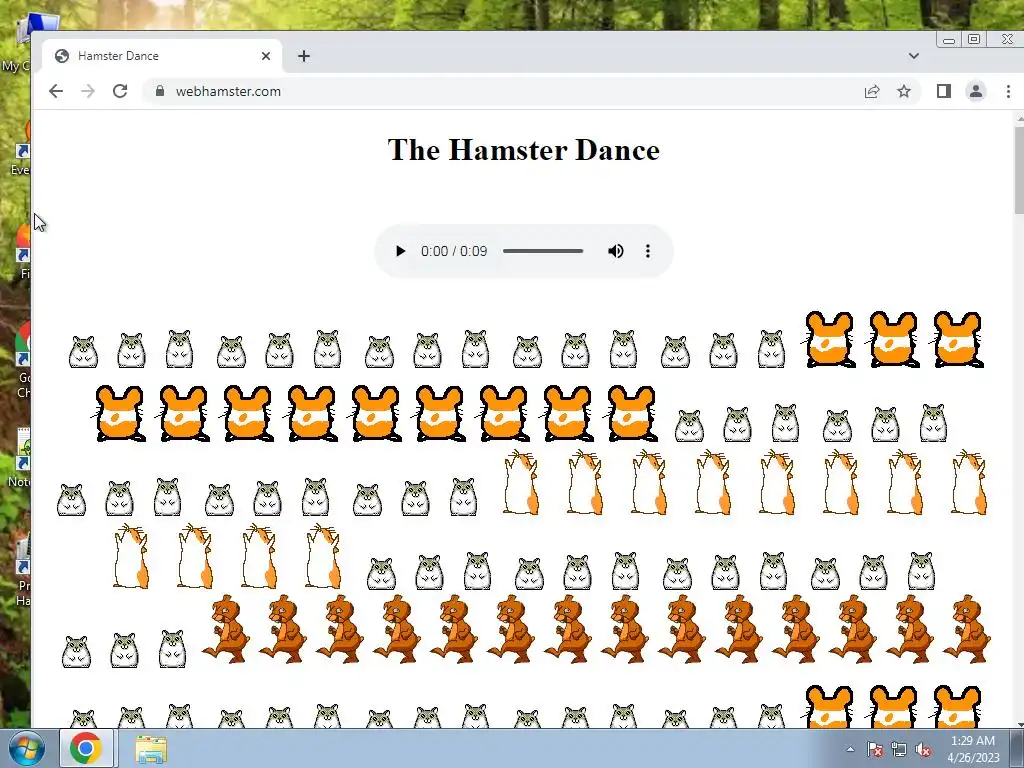This screenshot has height=768, width=1024.
Task: Open the 1:29 AM clock and date
Action: (x=973, y=749)
